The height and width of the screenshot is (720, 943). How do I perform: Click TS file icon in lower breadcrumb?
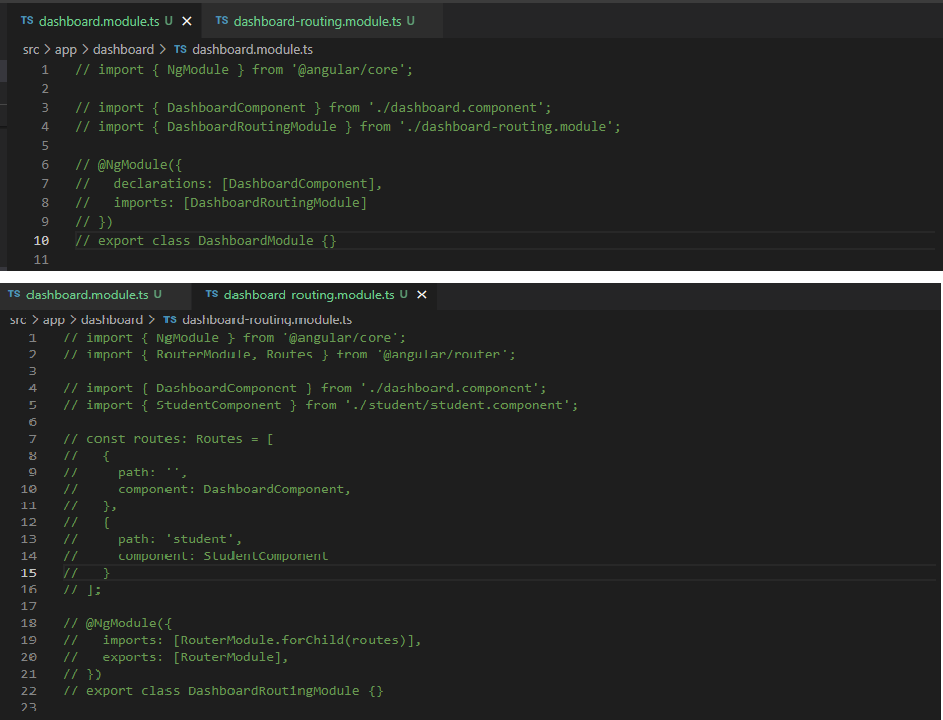(169, 320)
